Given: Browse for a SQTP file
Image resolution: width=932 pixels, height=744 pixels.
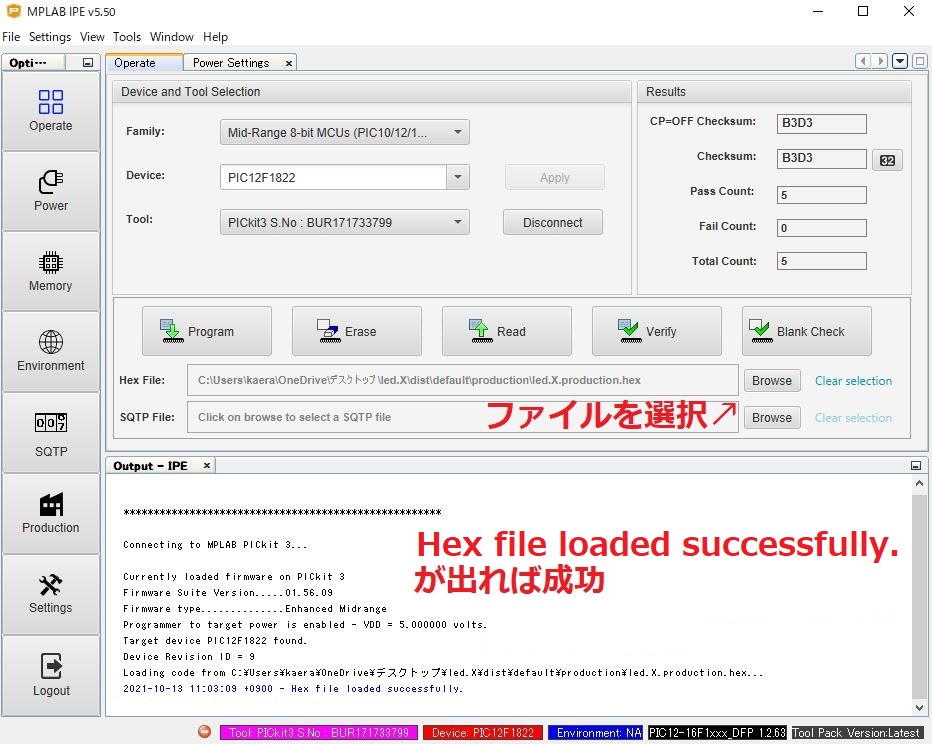Looking at the screenshot, I should pos(772,417).
